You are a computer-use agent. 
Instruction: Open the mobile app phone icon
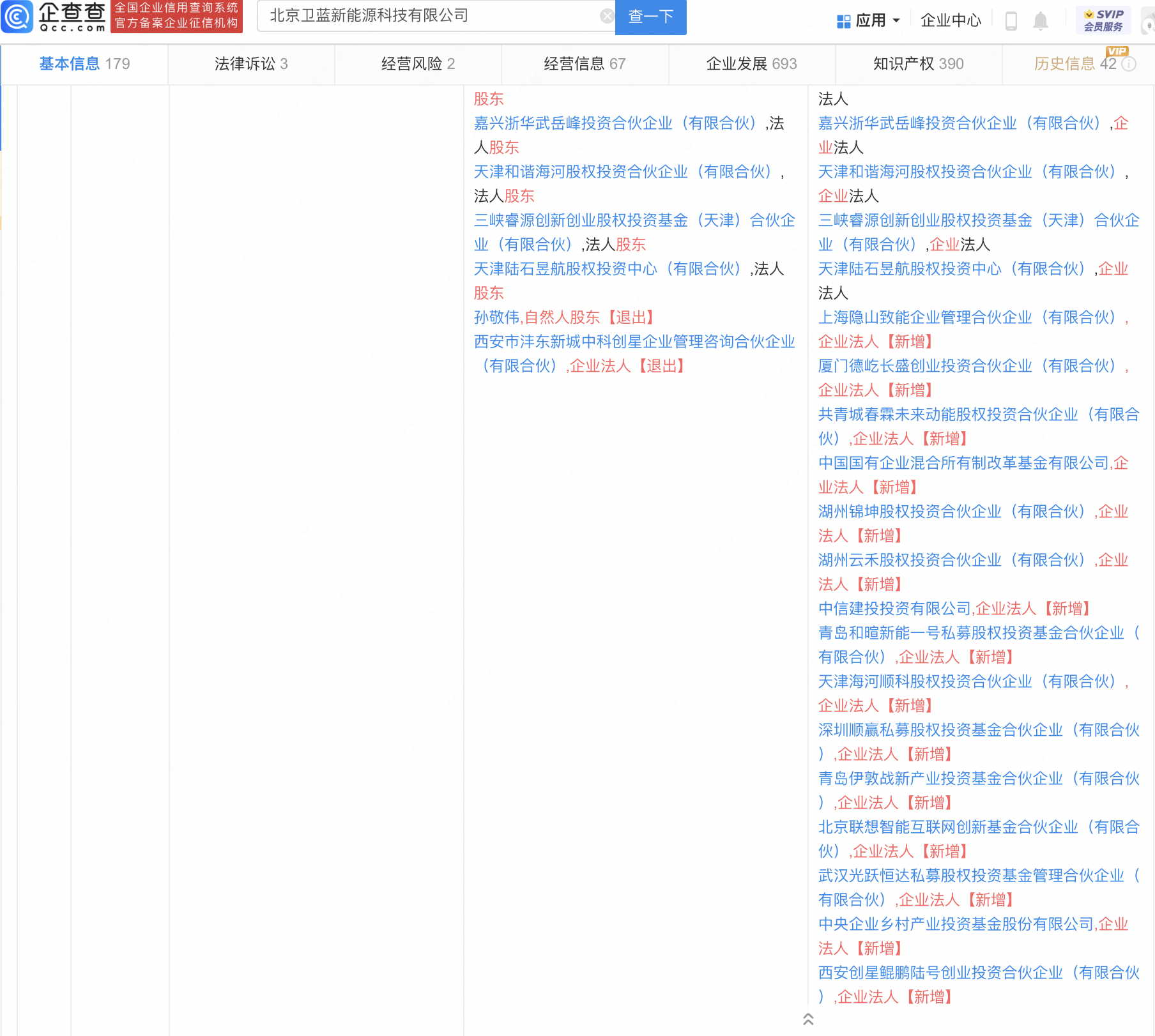click(x=1011, y=20)
